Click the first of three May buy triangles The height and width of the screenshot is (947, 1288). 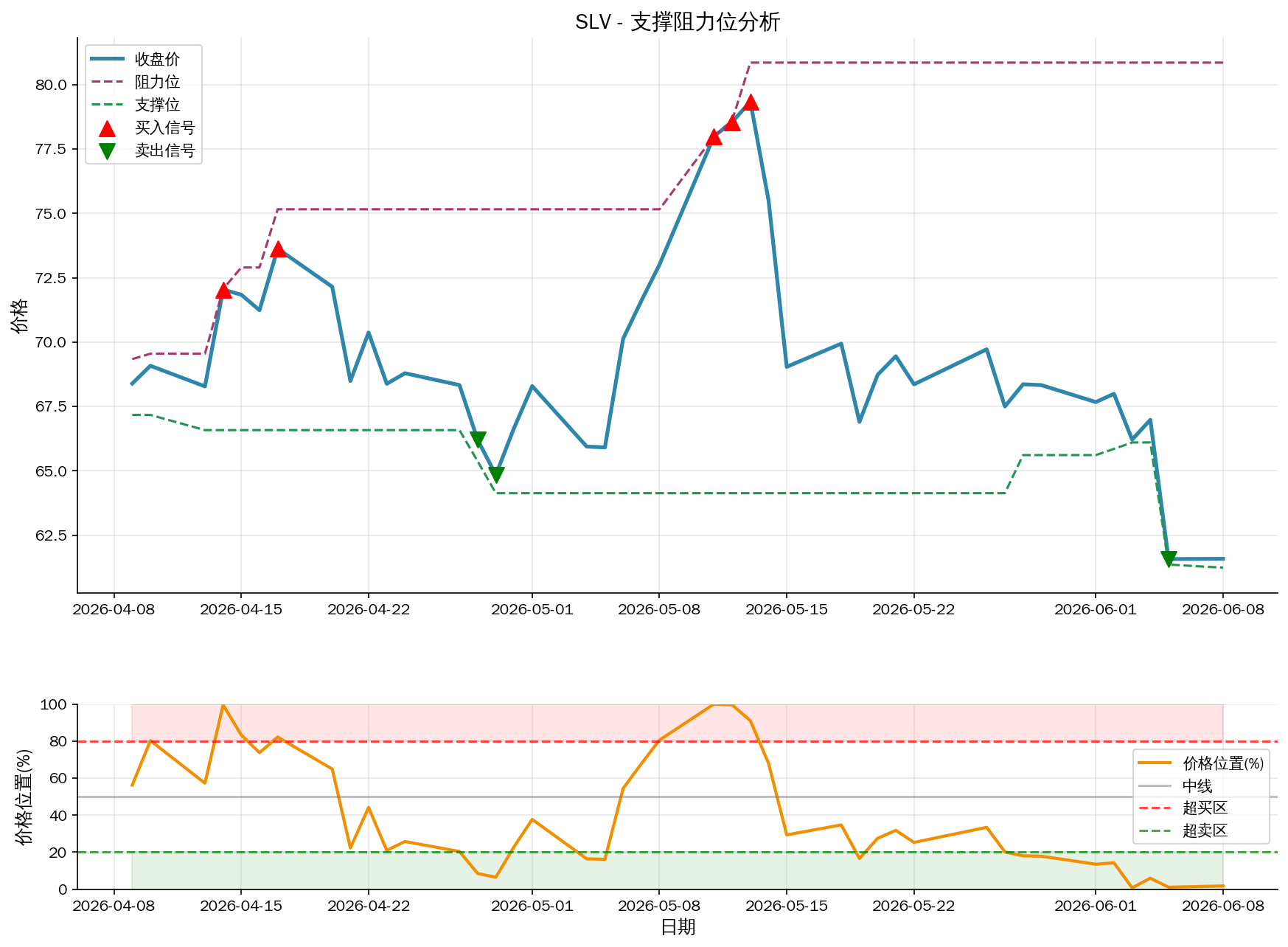point(714,137)
